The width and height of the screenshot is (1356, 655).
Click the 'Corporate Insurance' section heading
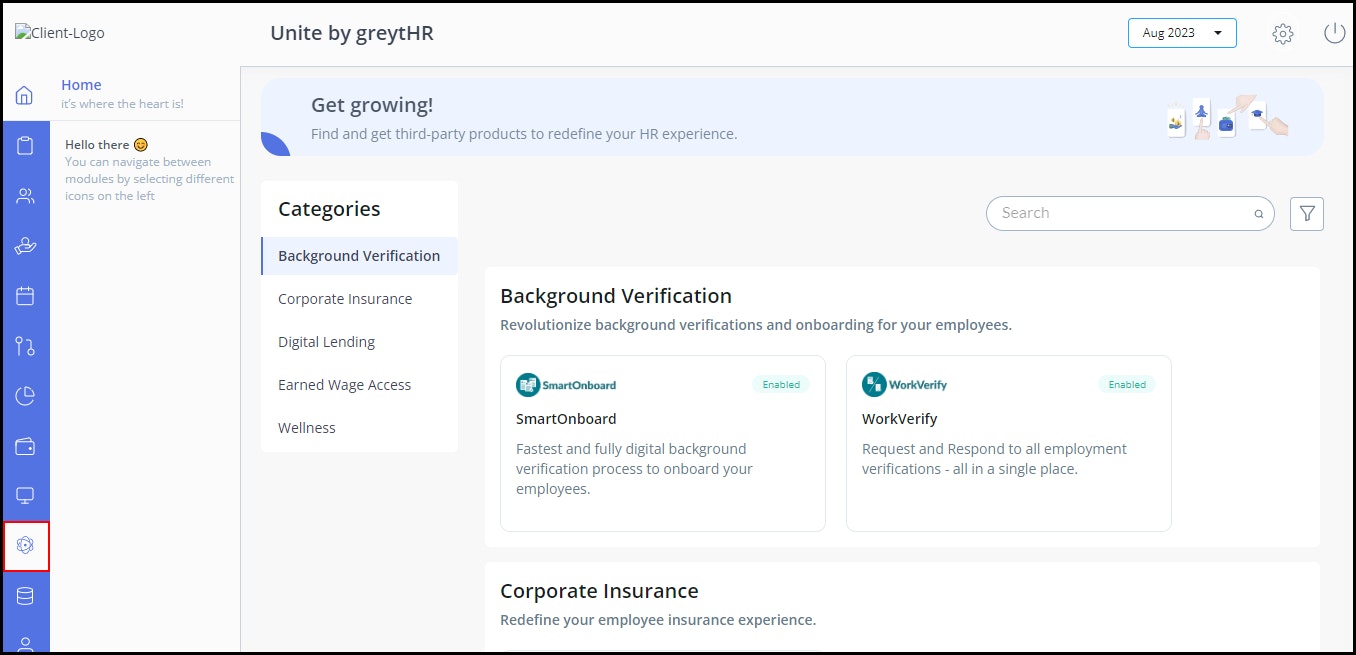click(599, 591)
